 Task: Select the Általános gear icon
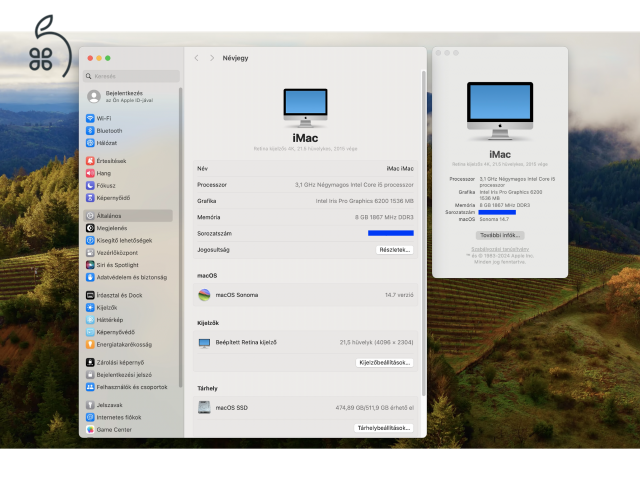coord(90,216)
